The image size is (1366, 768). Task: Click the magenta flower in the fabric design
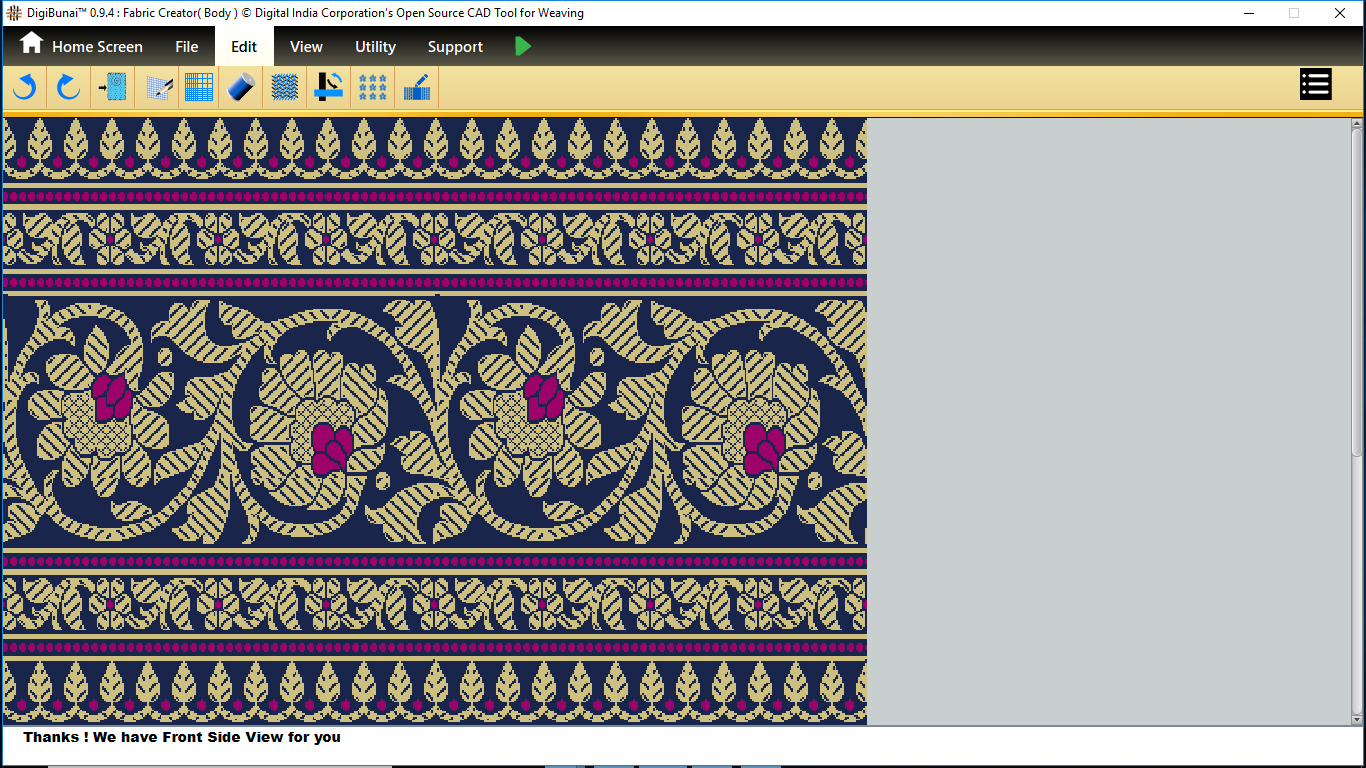pos(112,397)
